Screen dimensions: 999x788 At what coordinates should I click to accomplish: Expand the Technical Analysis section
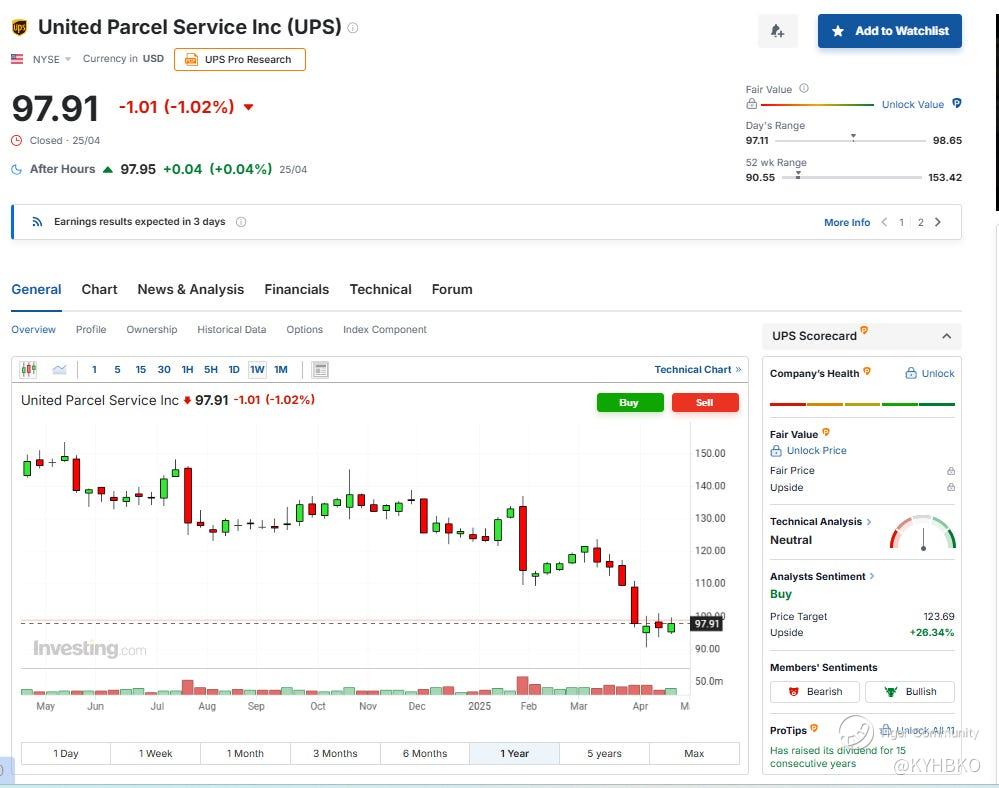coord(869,522)
